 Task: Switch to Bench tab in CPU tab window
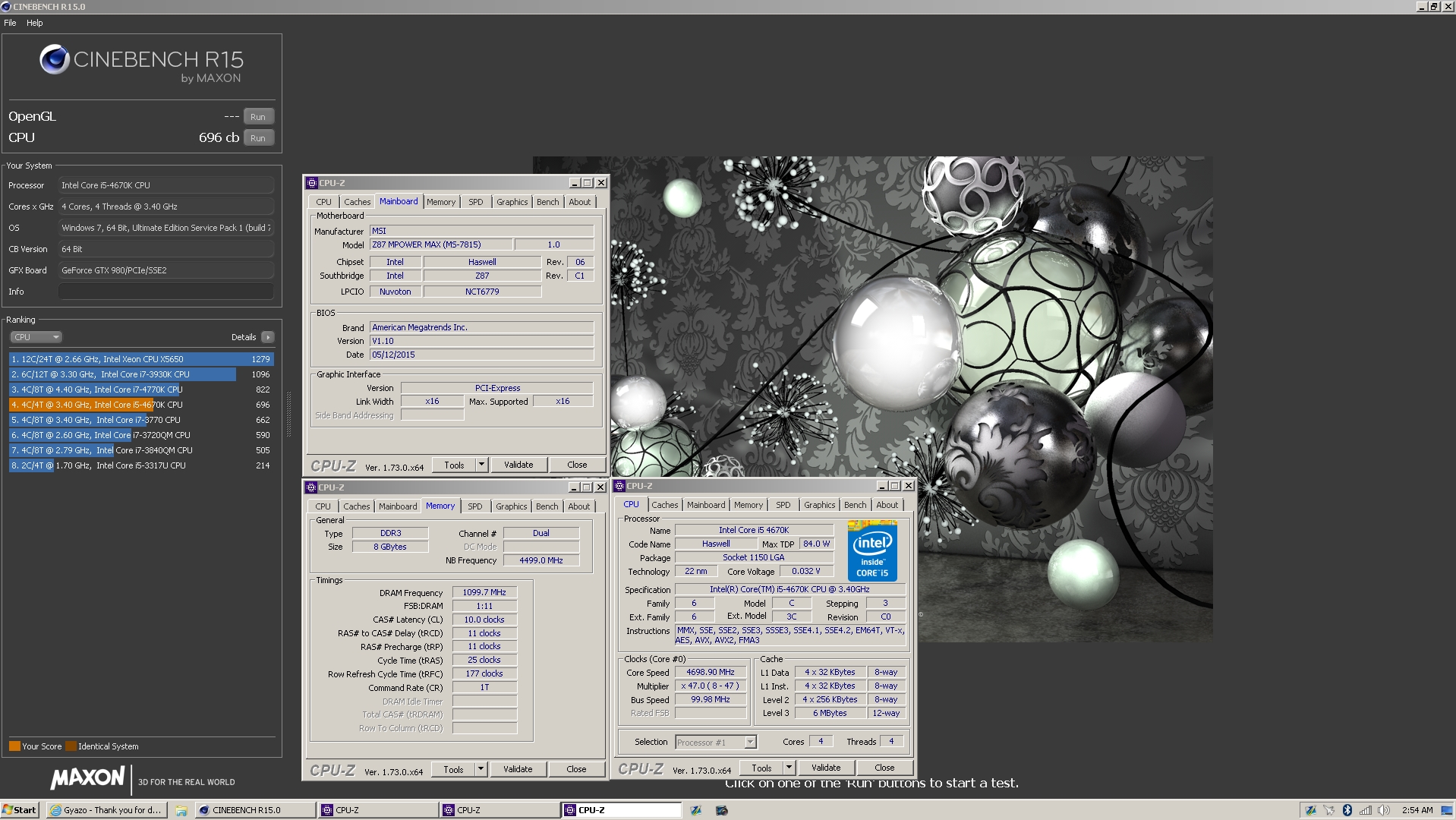[855, 505]
